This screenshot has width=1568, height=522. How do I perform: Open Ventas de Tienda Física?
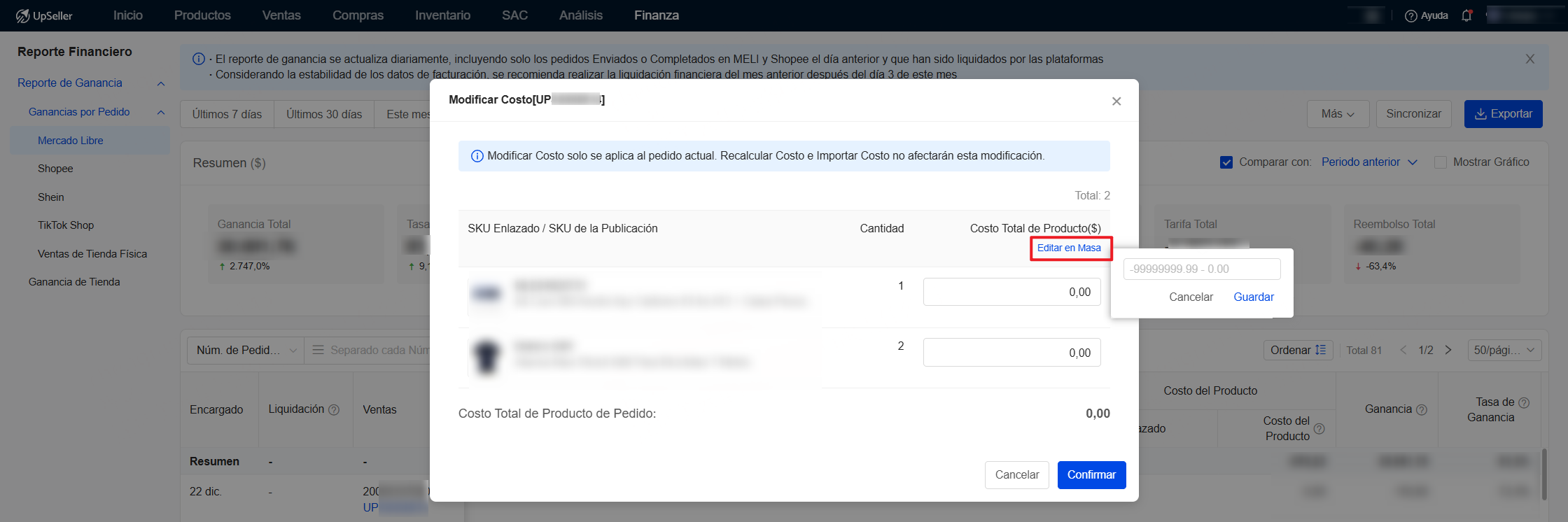[92, 254]
